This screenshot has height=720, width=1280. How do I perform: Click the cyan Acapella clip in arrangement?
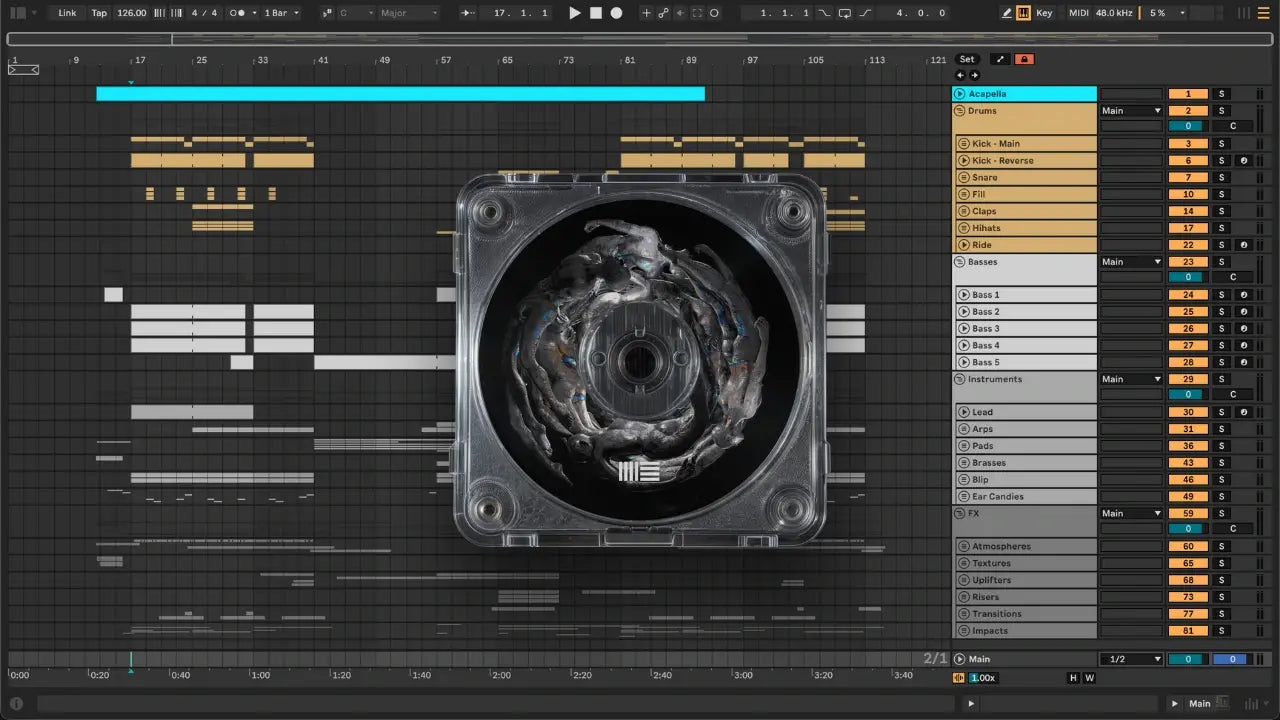pos(400,94)
